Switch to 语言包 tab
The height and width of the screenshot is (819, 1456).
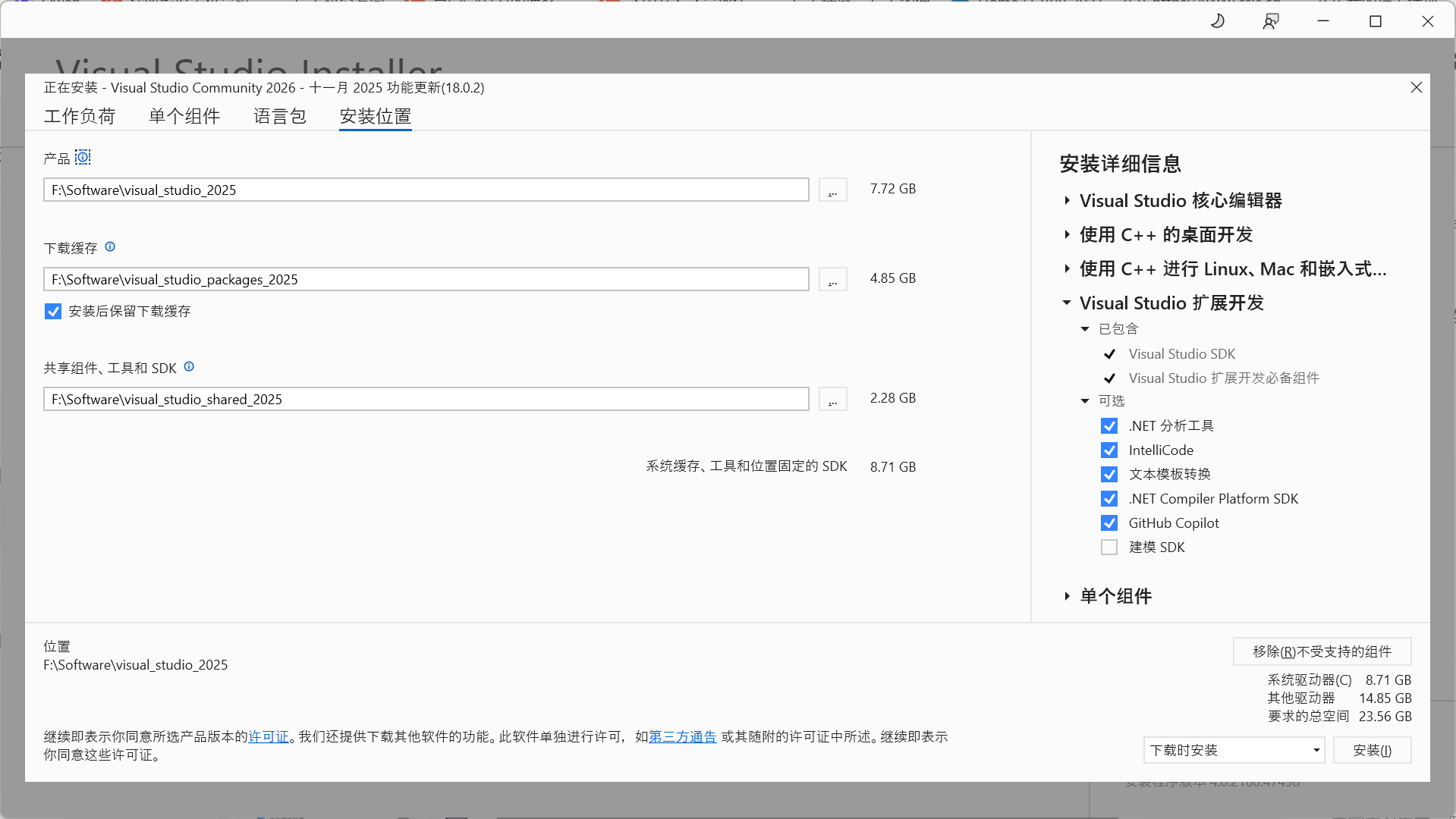[x=280, y=117]
